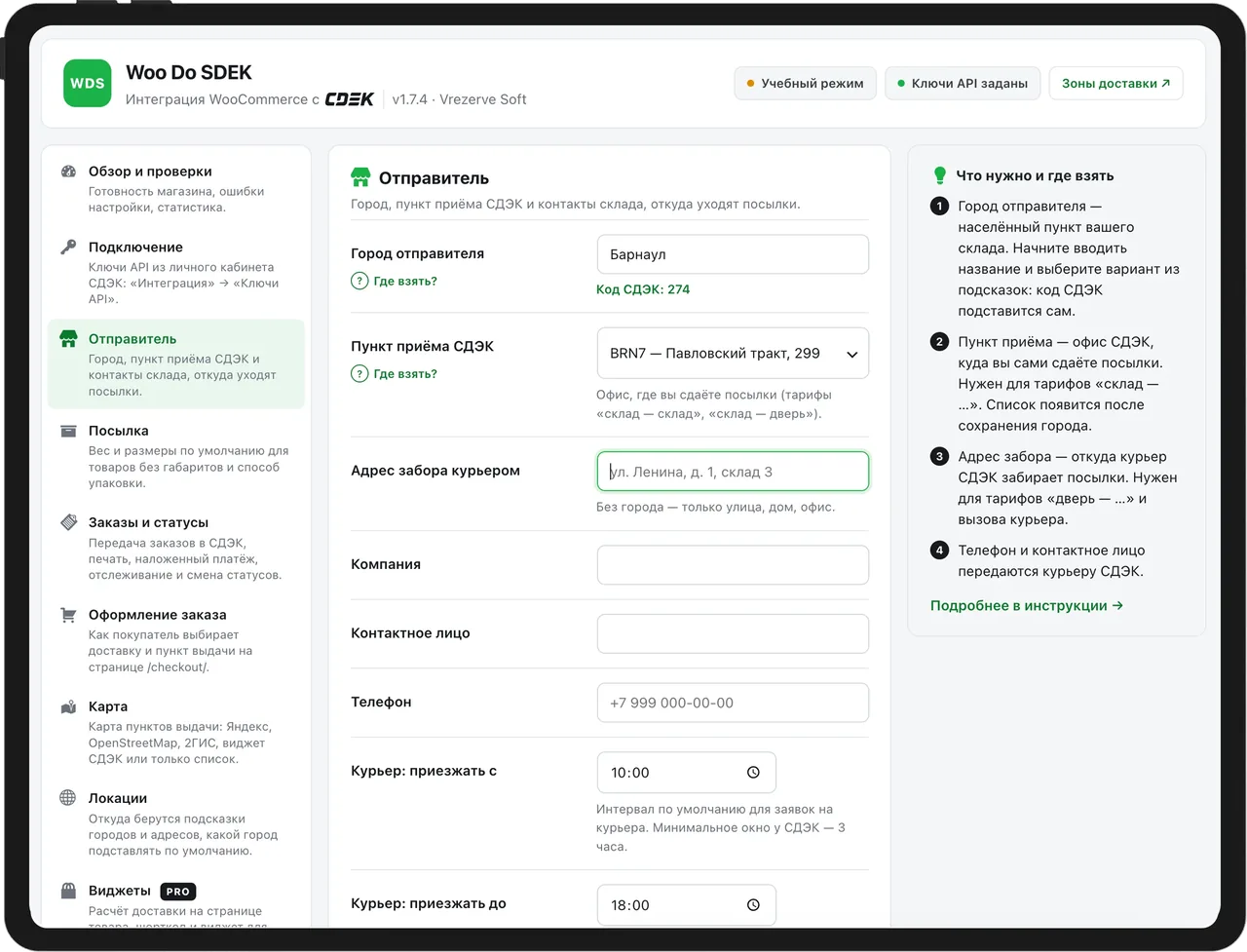Click the box icon beside Посылка
1247x952 pixels.
click(x=68, y=431)
